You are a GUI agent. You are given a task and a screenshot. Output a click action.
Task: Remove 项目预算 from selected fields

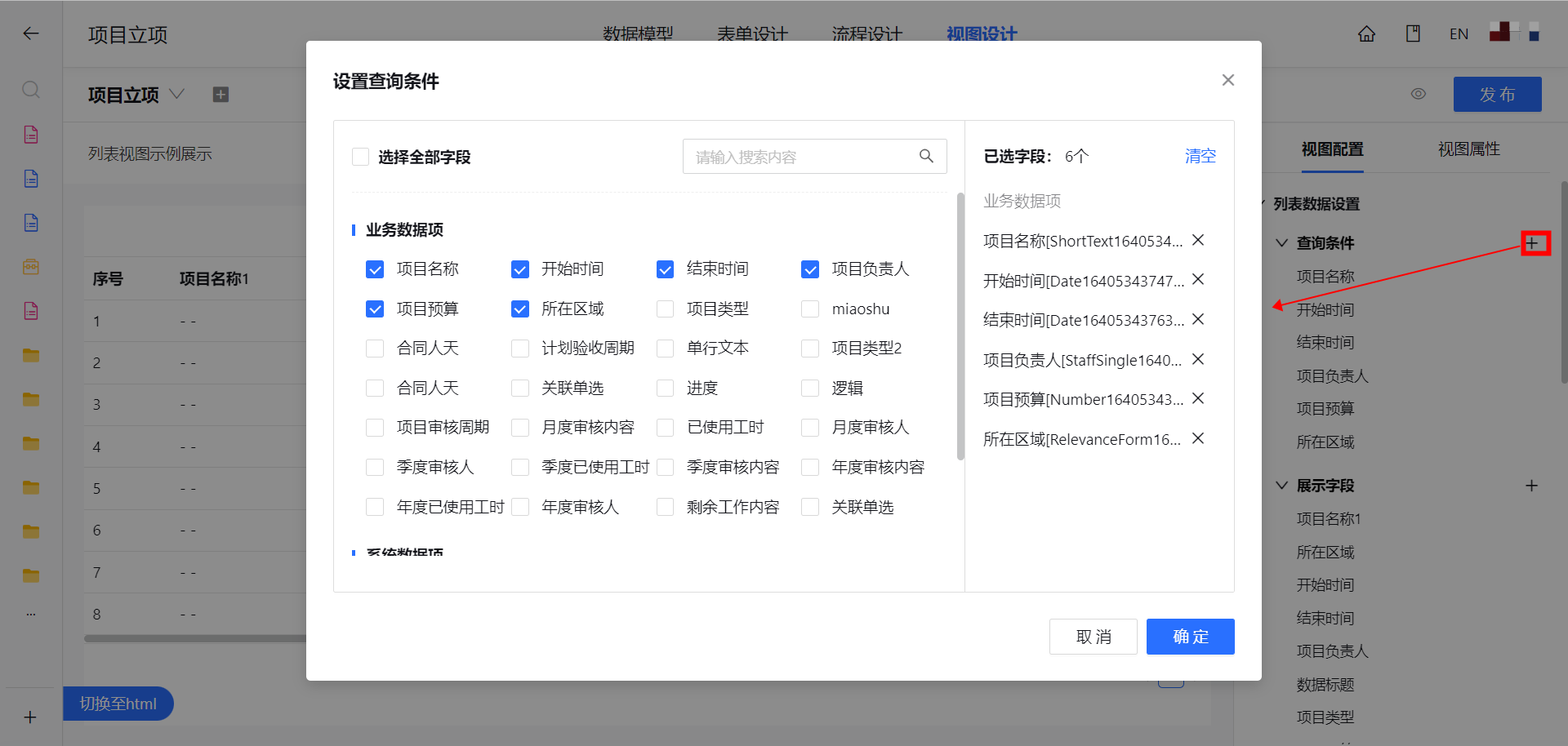point(1198,398)
